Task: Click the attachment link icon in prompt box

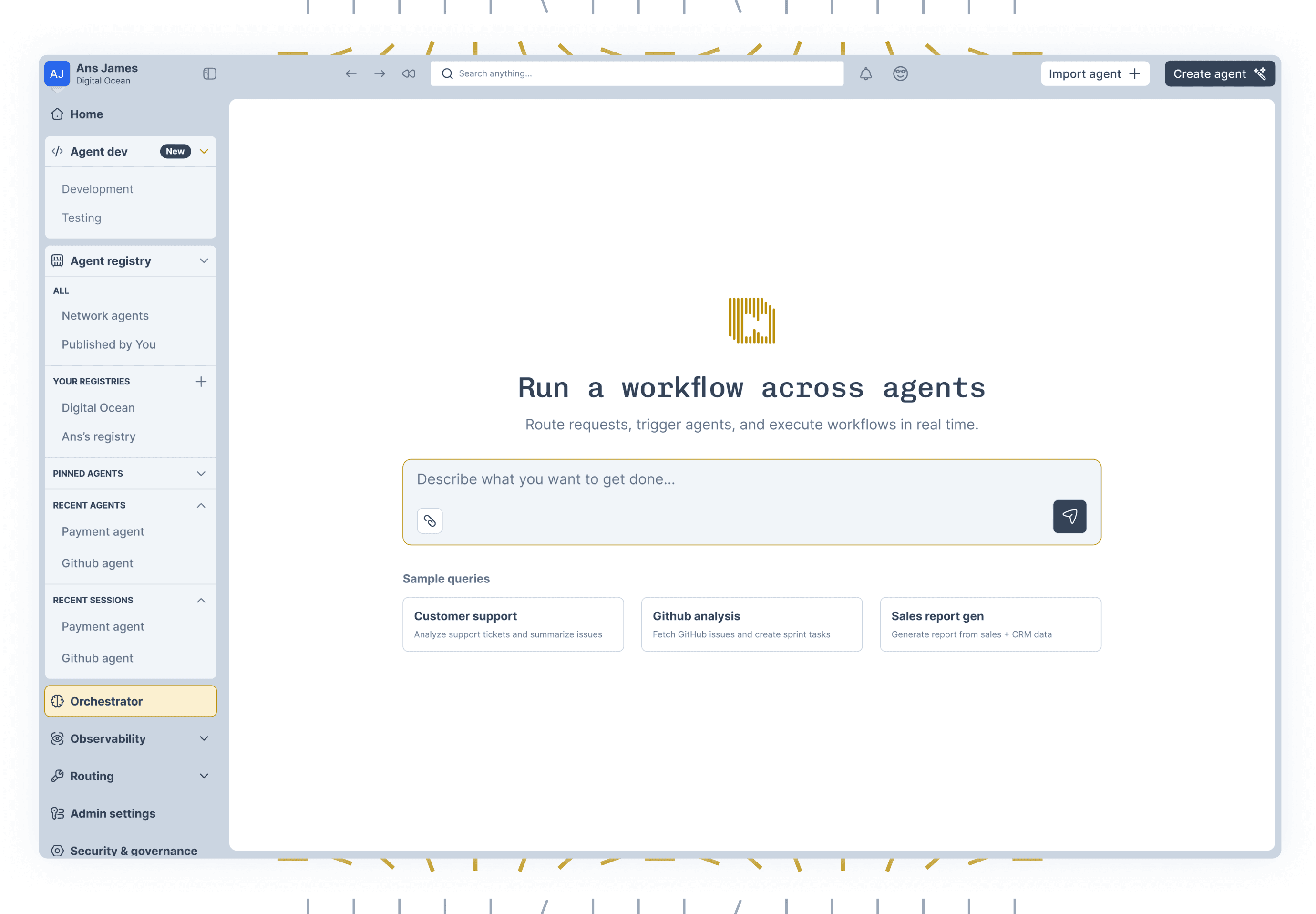Action: coord(429,520)
